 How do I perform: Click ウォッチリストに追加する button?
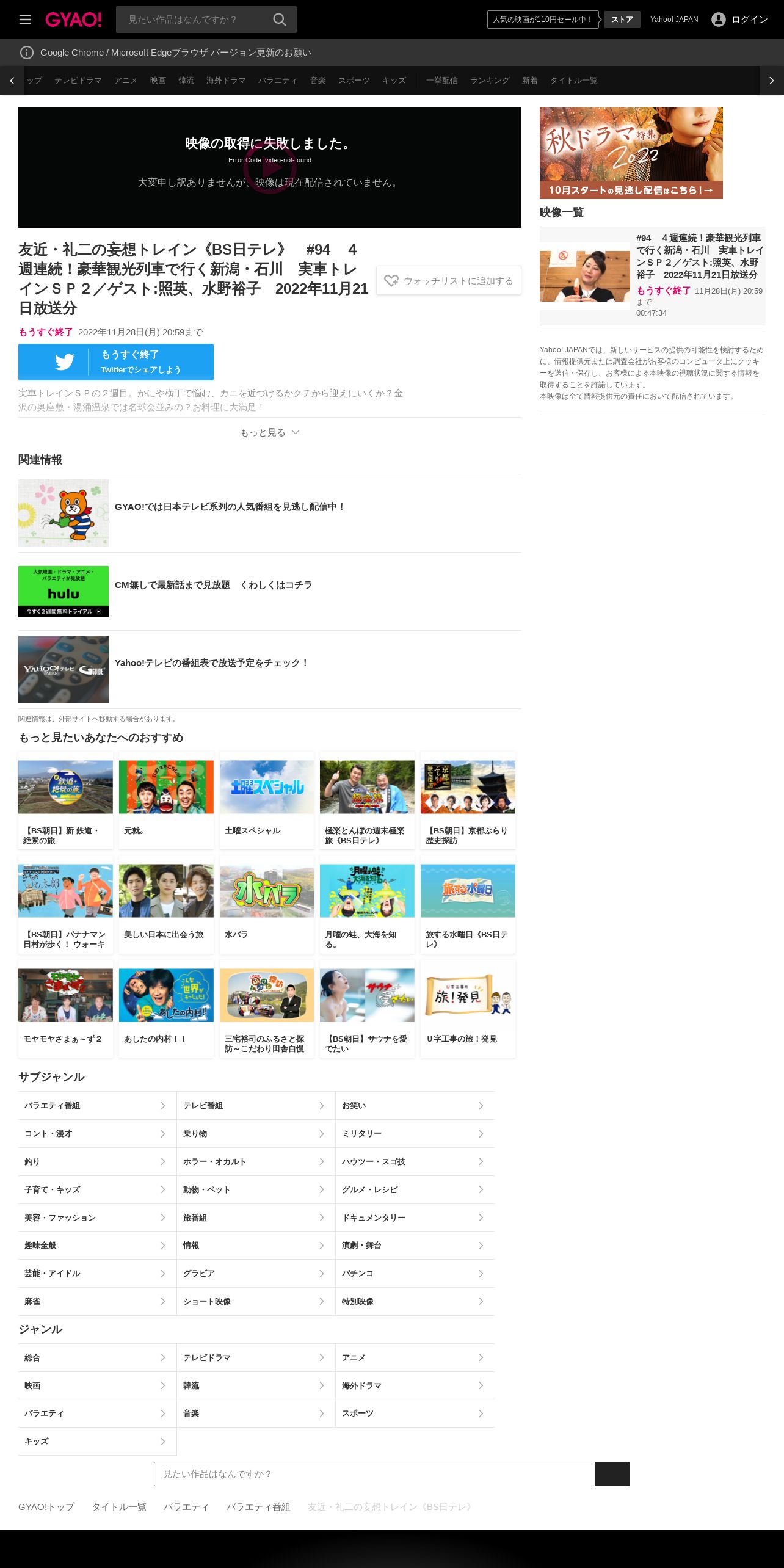point(449,281)
